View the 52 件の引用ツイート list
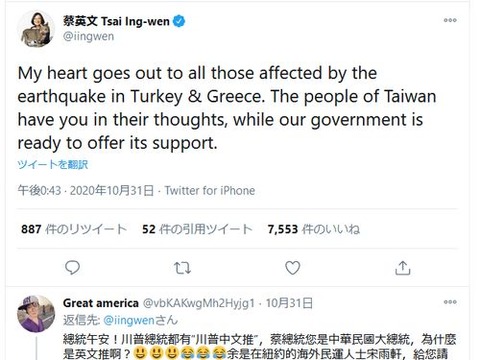The image size is (480, 360). [x=197, y=229]
